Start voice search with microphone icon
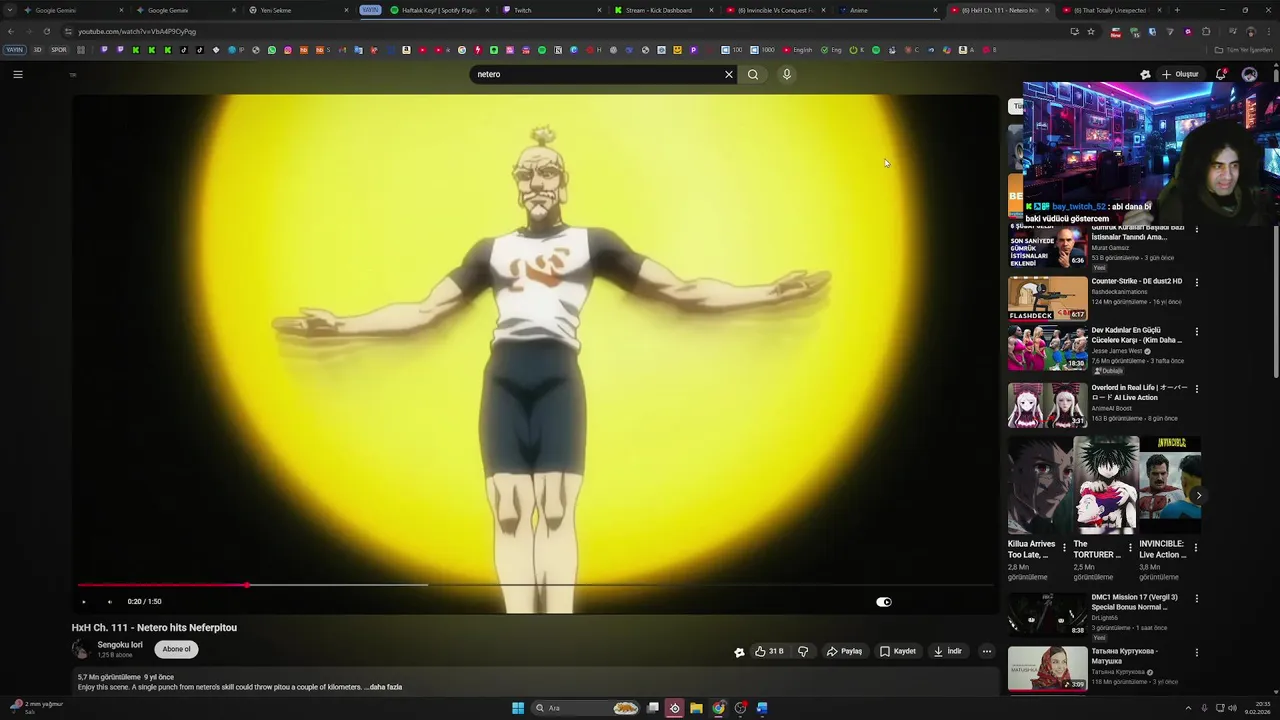Viewport: 1280px width, 720px height. click(787, 74)
